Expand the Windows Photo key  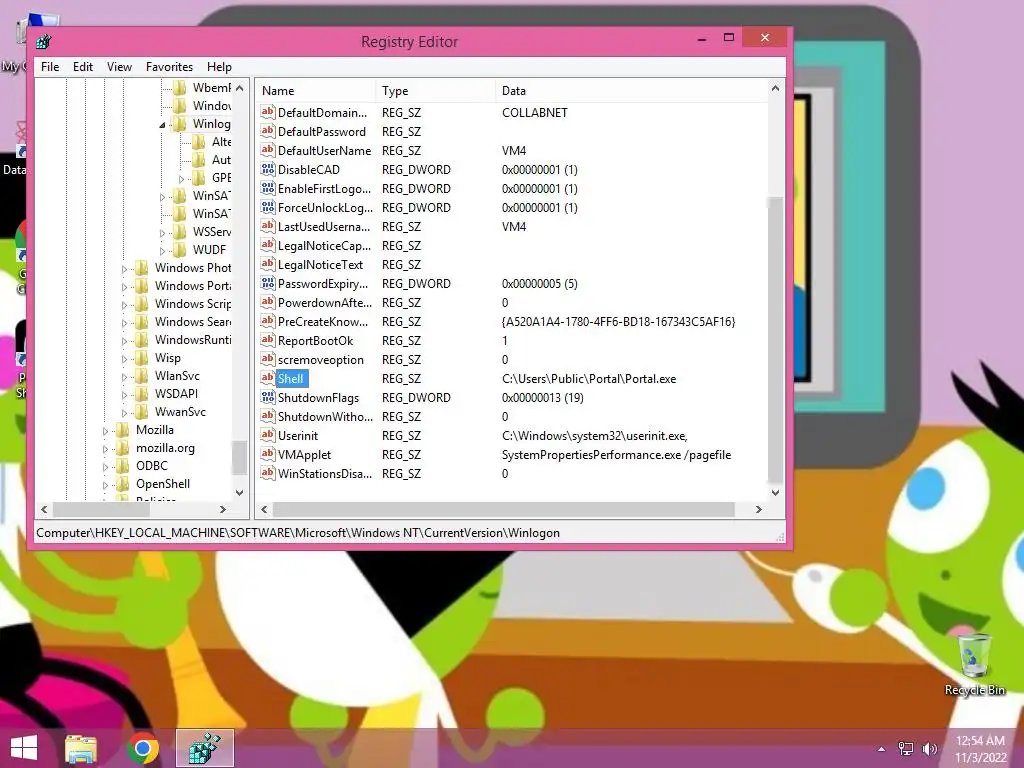coord(124,268)
